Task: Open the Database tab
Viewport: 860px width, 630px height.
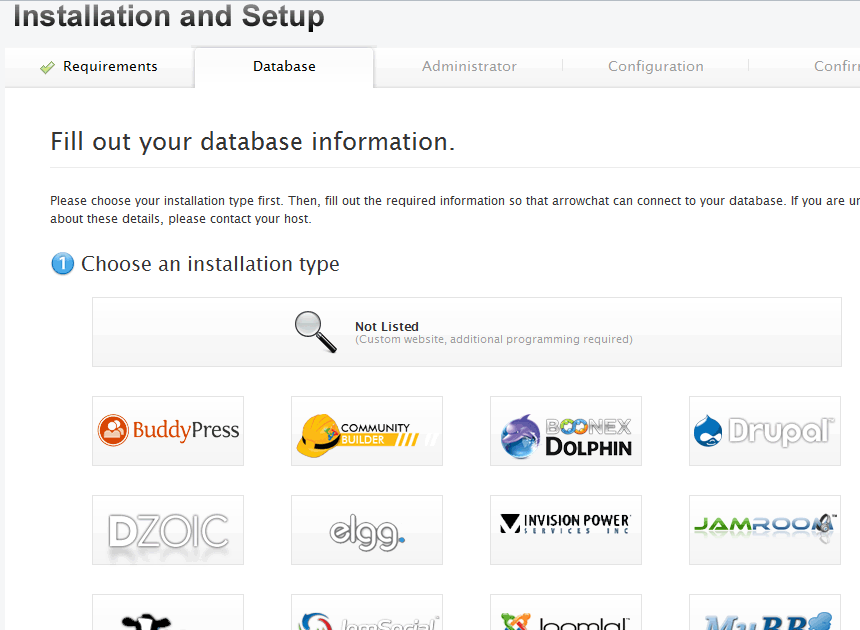Action: (x=284, y=67)
